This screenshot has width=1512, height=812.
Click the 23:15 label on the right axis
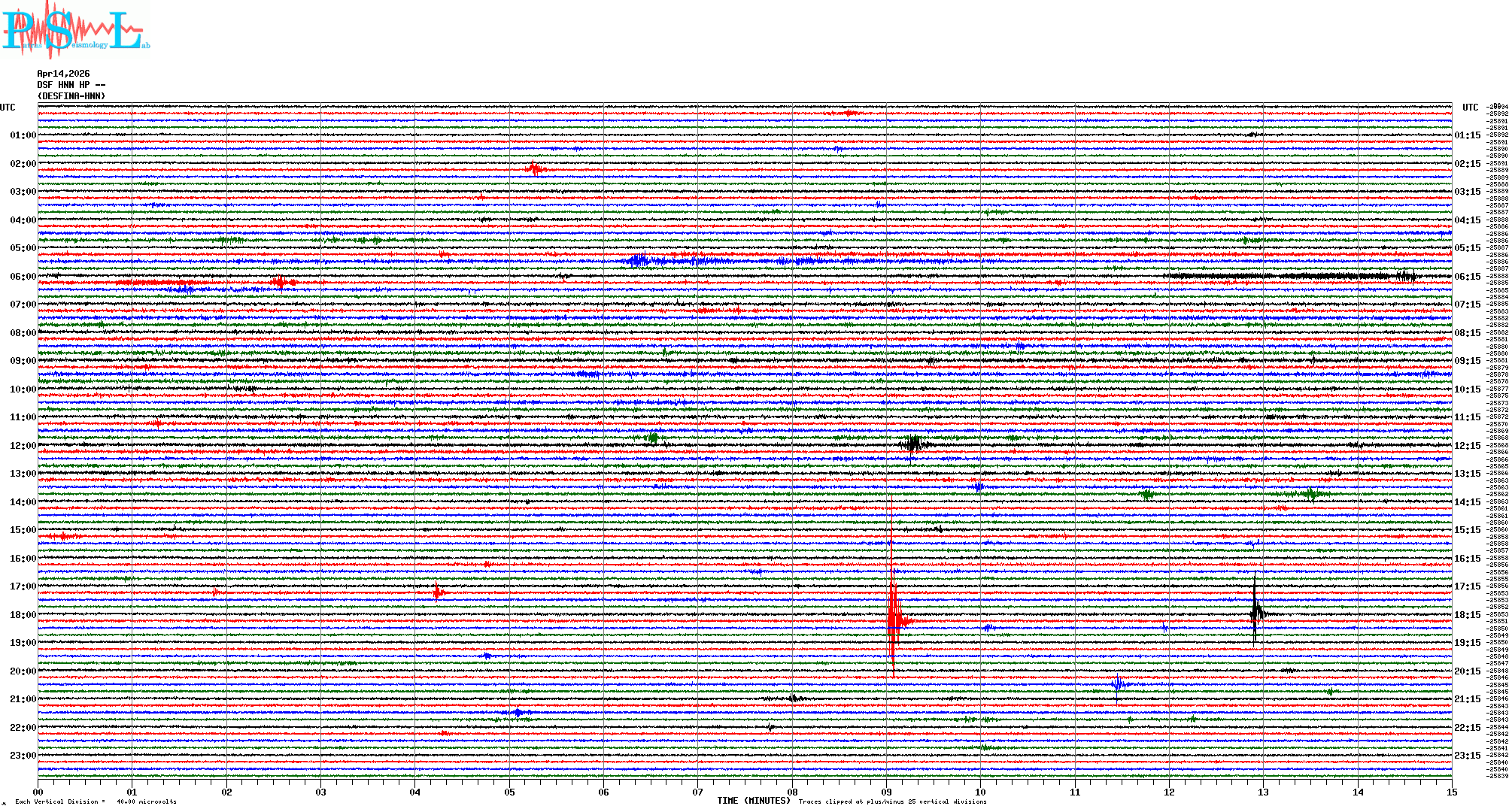(x=1467, y=756)
